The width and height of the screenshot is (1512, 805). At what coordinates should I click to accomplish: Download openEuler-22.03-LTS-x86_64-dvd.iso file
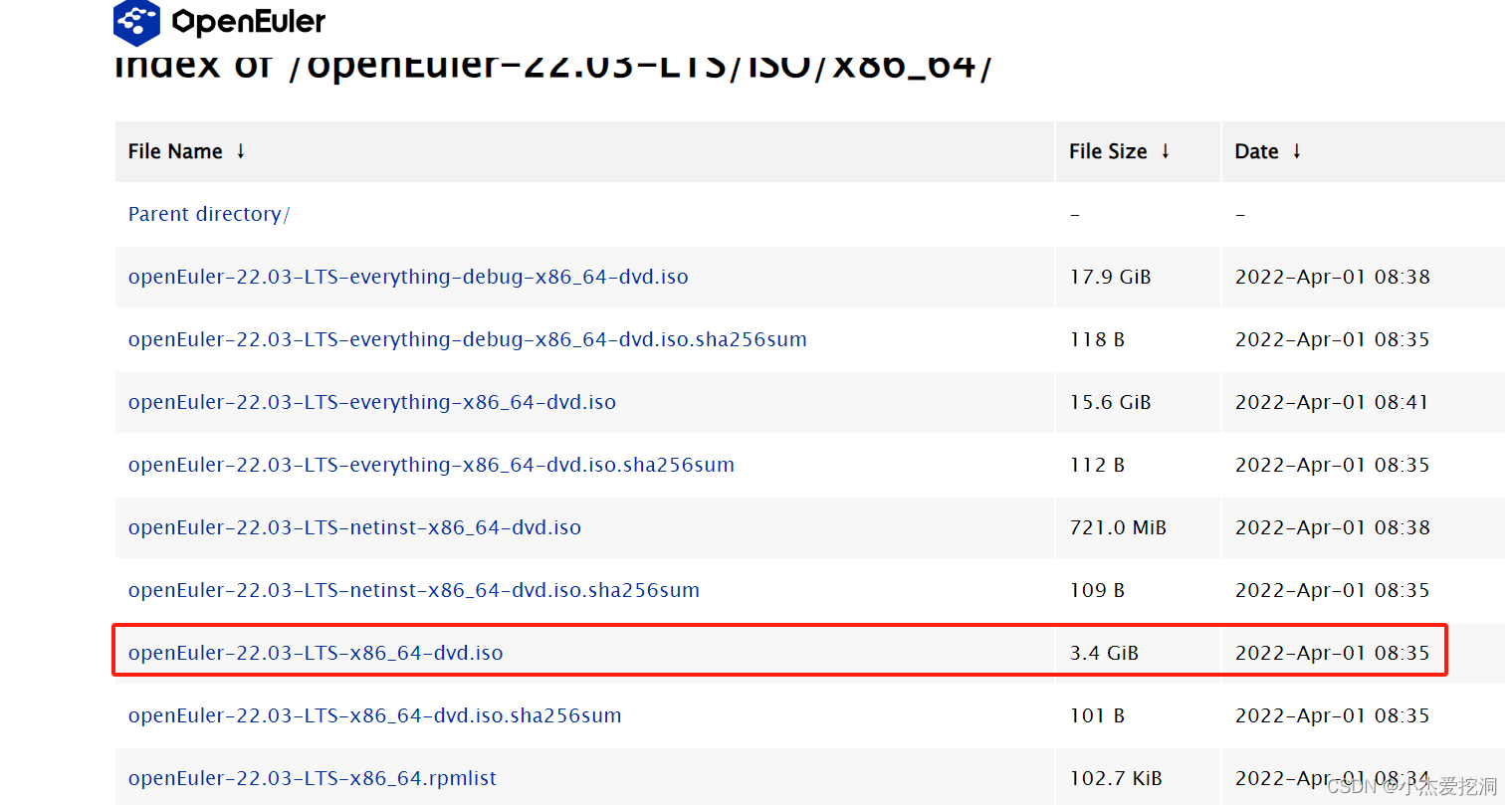tap(316, 653)
